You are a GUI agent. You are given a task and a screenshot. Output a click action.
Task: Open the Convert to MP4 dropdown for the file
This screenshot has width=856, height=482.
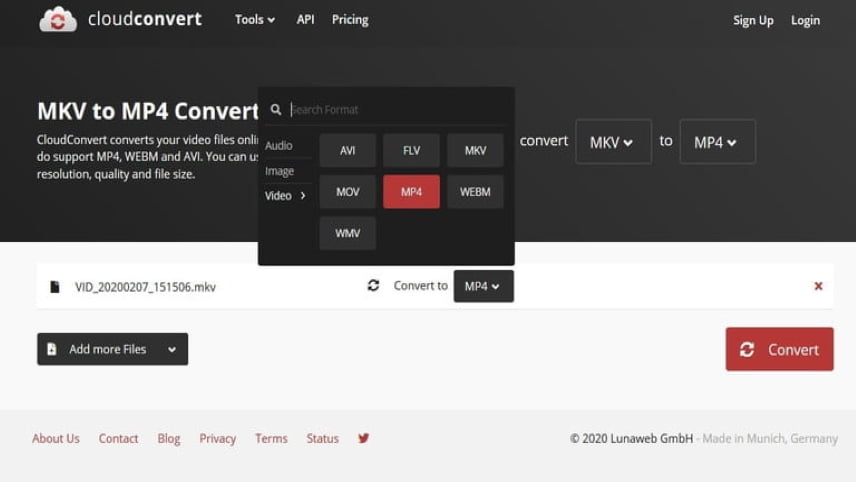coord(483,286)
